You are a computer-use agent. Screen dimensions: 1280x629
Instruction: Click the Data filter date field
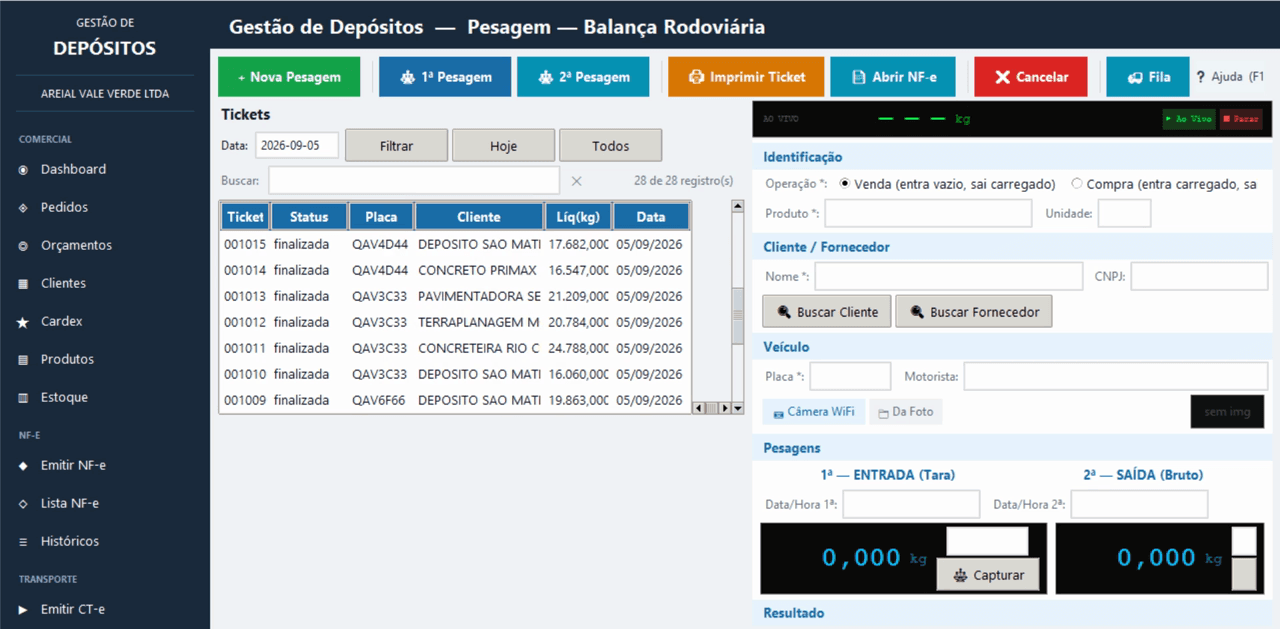(297, 146)
